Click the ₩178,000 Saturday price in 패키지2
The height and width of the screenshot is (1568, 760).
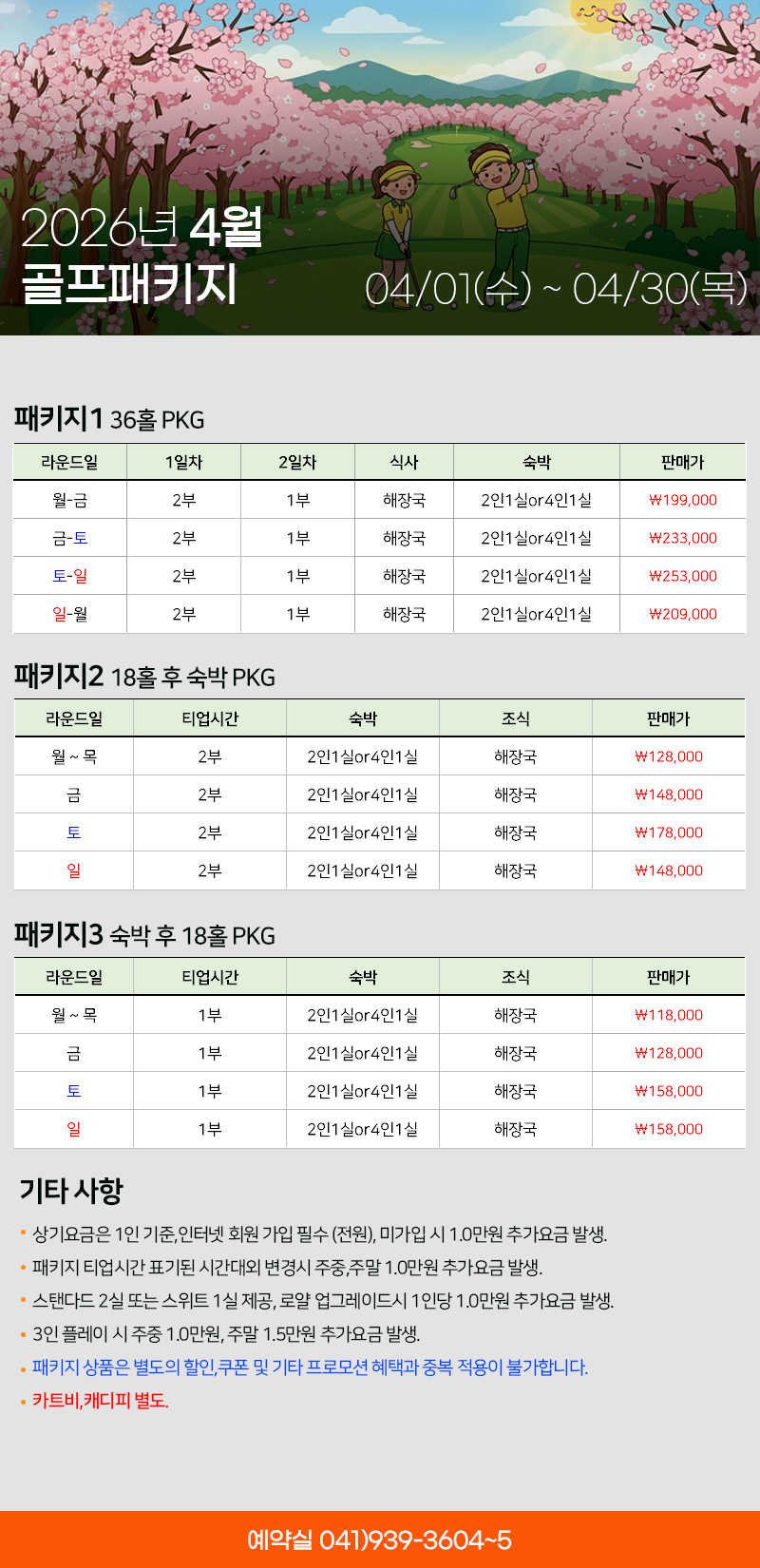pos(669,832)
